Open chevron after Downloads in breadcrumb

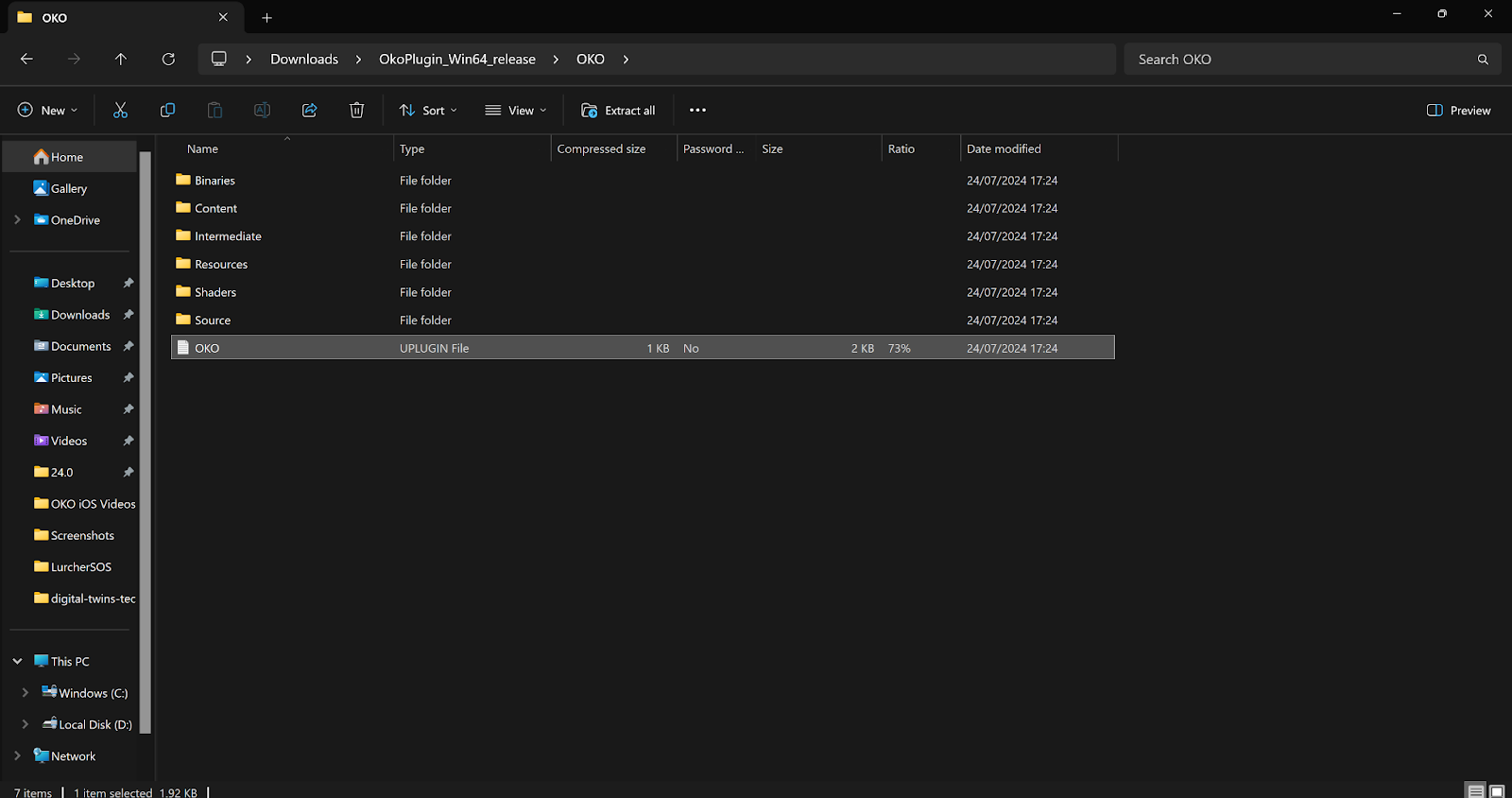[358, 59]
